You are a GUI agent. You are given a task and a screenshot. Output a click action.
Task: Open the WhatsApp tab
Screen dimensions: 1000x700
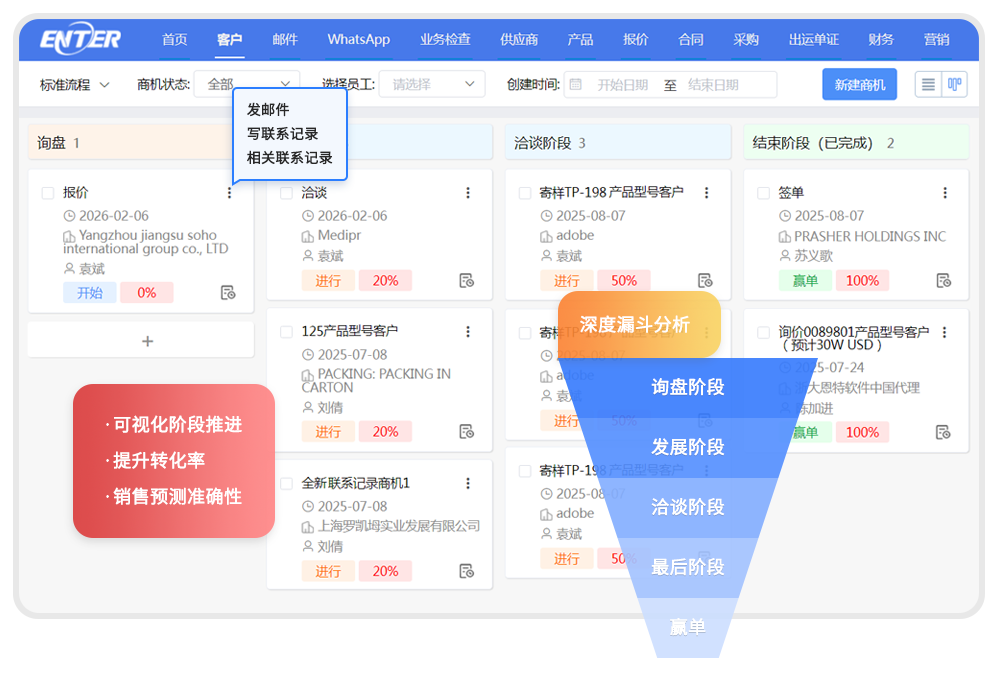358,40
